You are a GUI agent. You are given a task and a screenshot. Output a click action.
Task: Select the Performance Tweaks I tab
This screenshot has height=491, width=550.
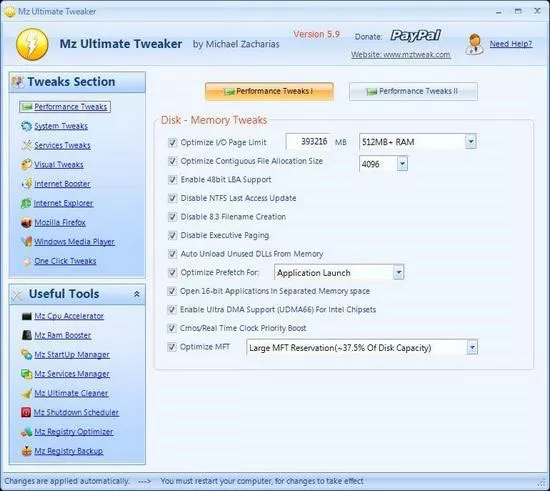pos(269,92)
